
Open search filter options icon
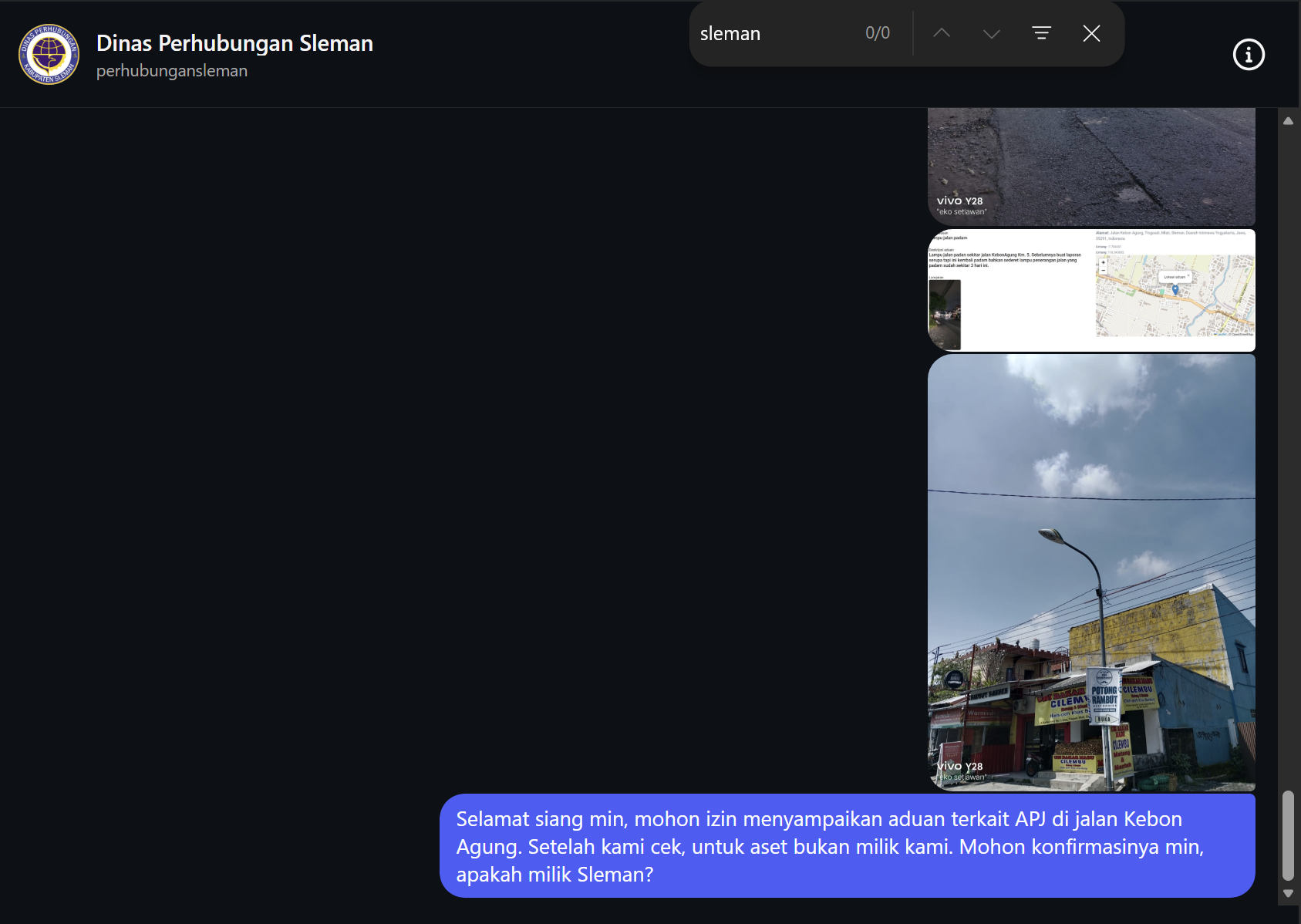point(1041,33)
